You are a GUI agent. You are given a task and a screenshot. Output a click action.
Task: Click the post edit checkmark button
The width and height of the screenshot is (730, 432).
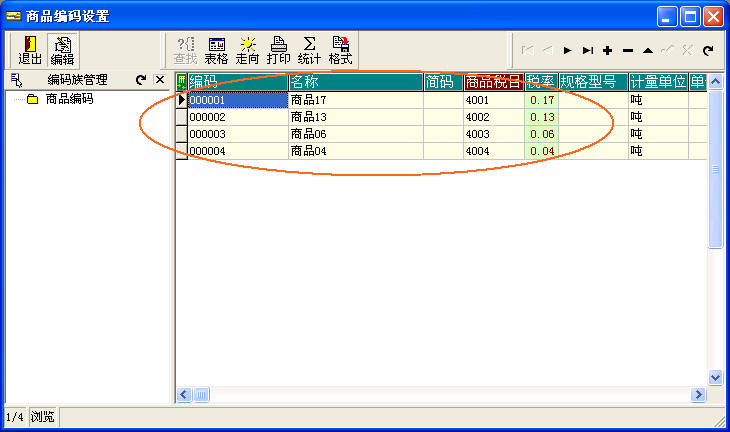(668, 50)
